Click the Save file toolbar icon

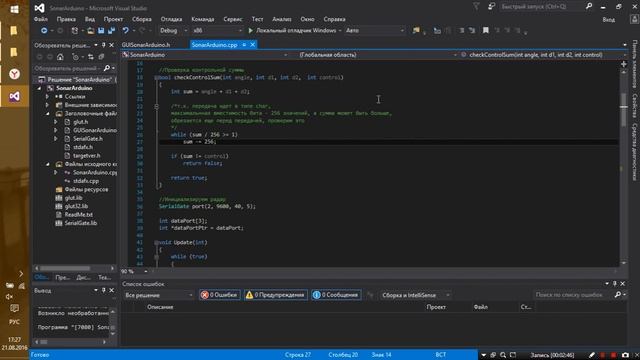pyautogui.click(x=101, y=31)
